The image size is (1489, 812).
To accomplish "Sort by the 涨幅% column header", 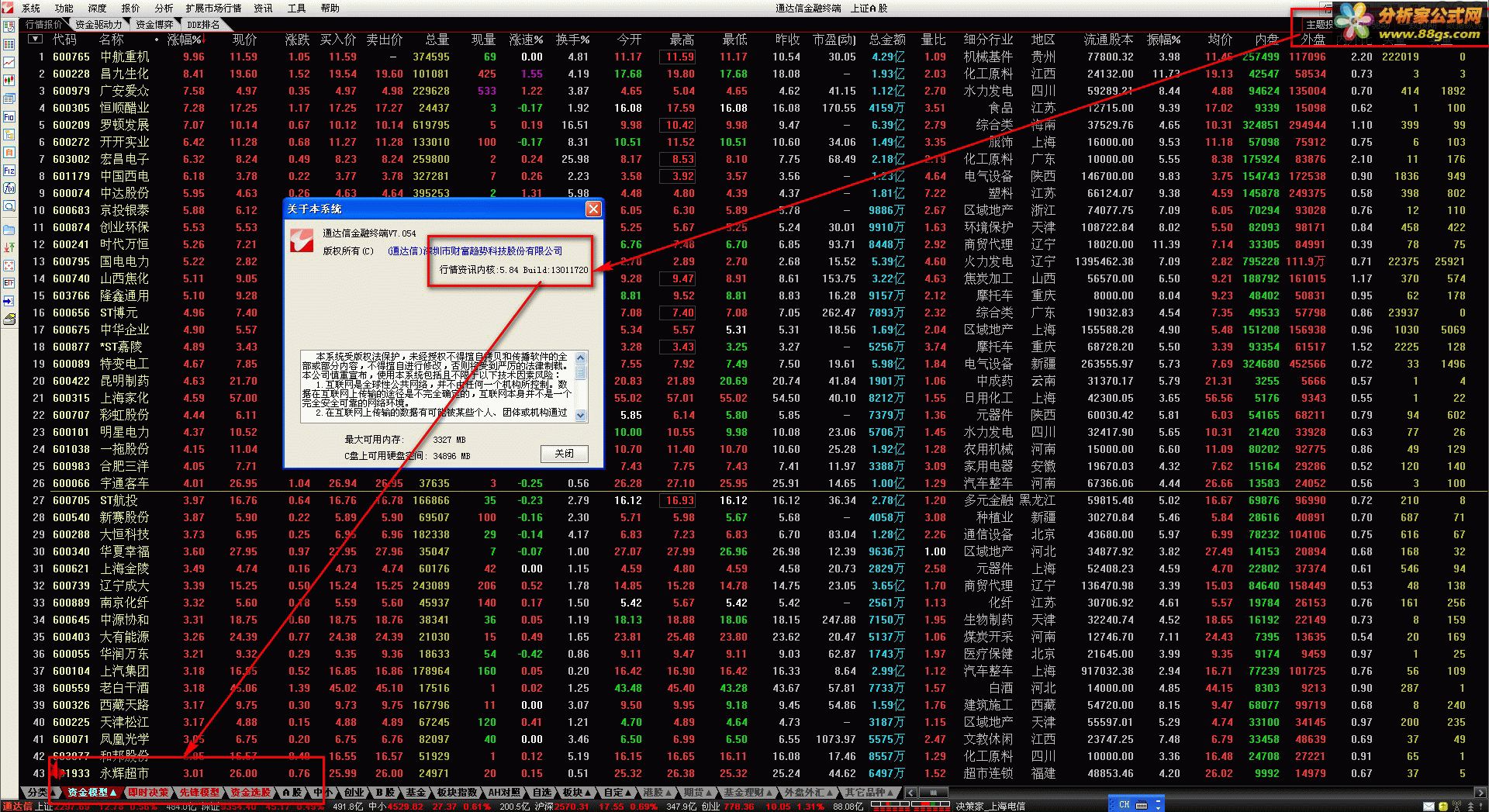I will pos(185,39).
